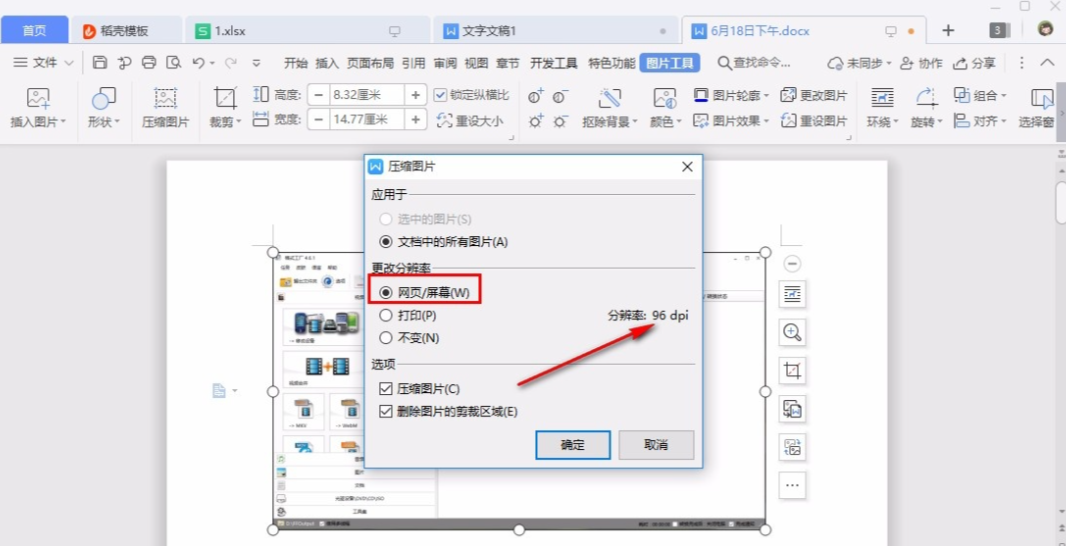The image size is (1066, 546).
Task: Select the 打印(P) resolution option
Action: tap(386, 315)
